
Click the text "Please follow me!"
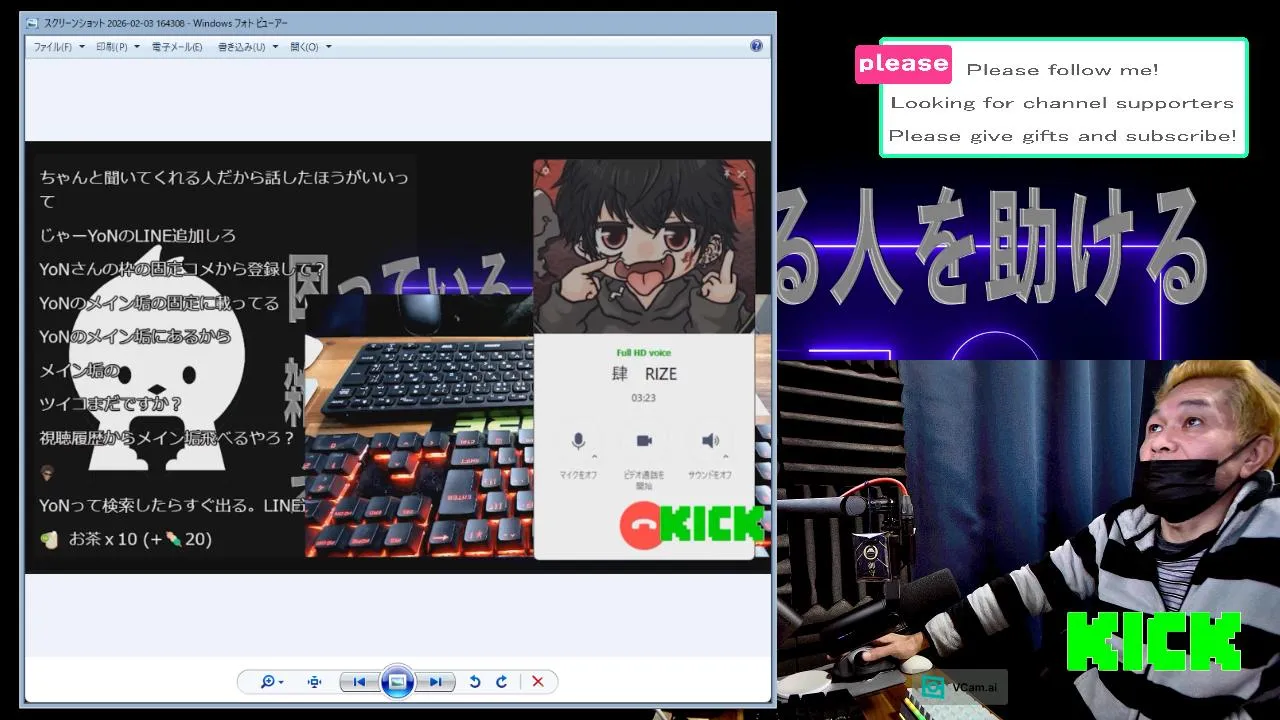1062,70
